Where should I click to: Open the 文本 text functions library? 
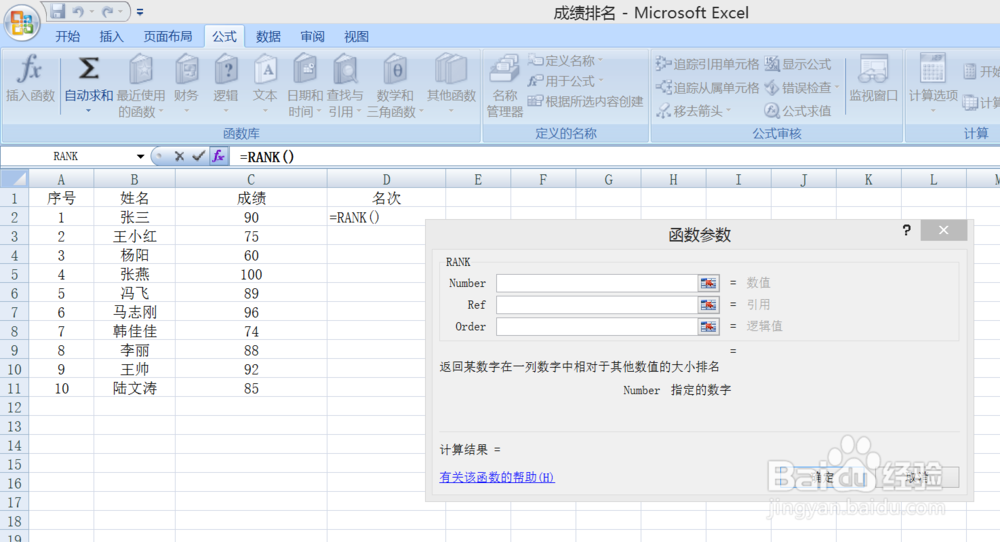click(x=265, y=84)
